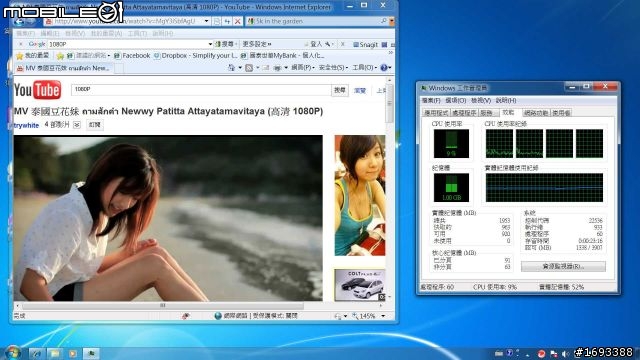Image resolution: width=640 pixels, height=360 pixels.
Task: Switch to the Processes (處理程序) tab
Action: [464, 113]
